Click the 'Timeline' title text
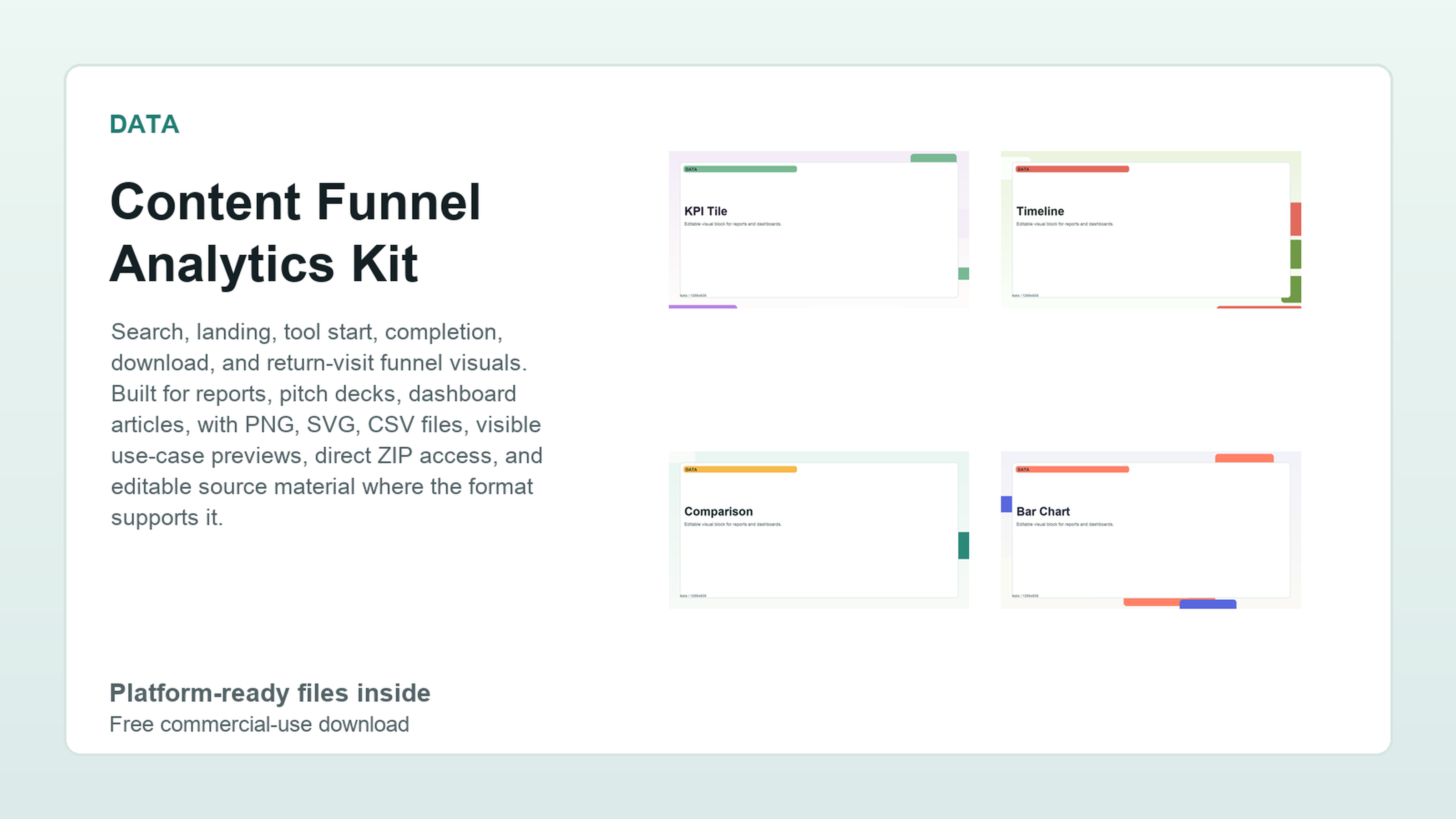 tap(1040, 212)
